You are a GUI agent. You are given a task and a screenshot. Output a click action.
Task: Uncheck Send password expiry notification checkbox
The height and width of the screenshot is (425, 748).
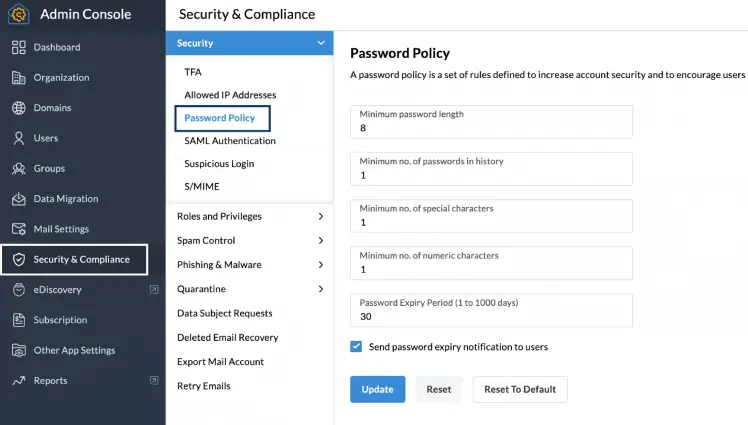[x=356, y=347]
